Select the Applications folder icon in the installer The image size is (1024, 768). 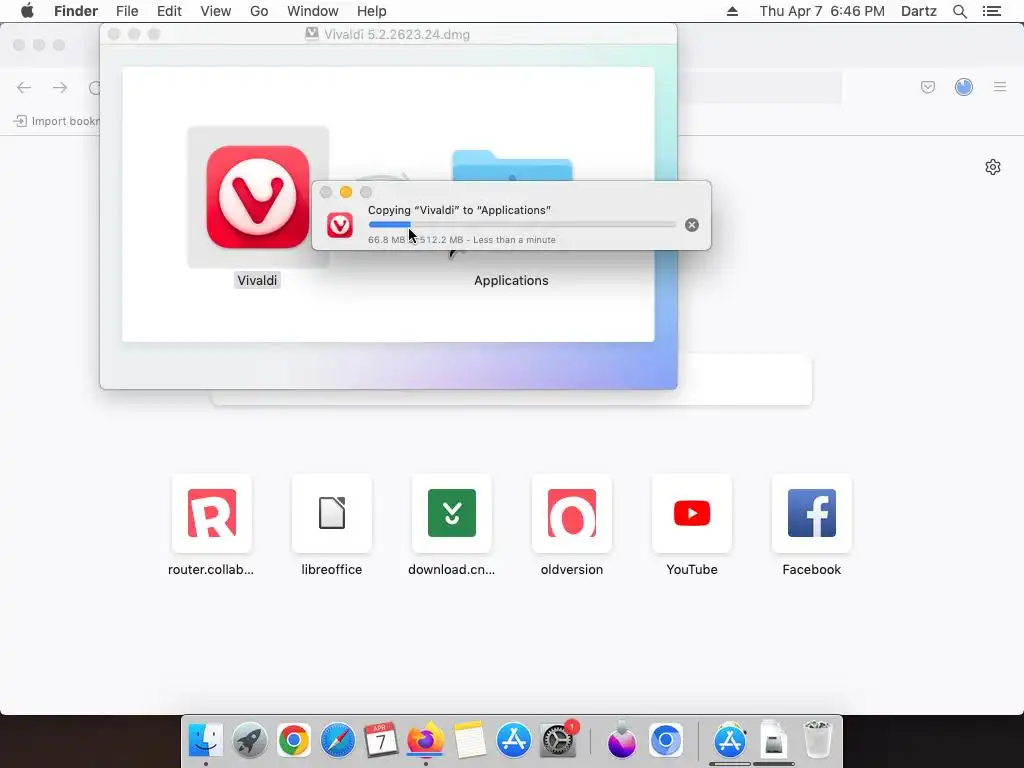(512, 165)
